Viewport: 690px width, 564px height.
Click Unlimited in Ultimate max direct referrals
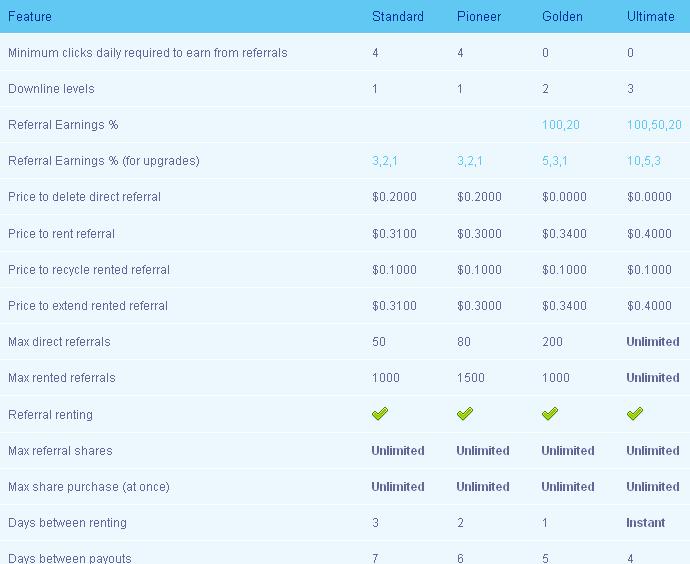pos(653,342)
